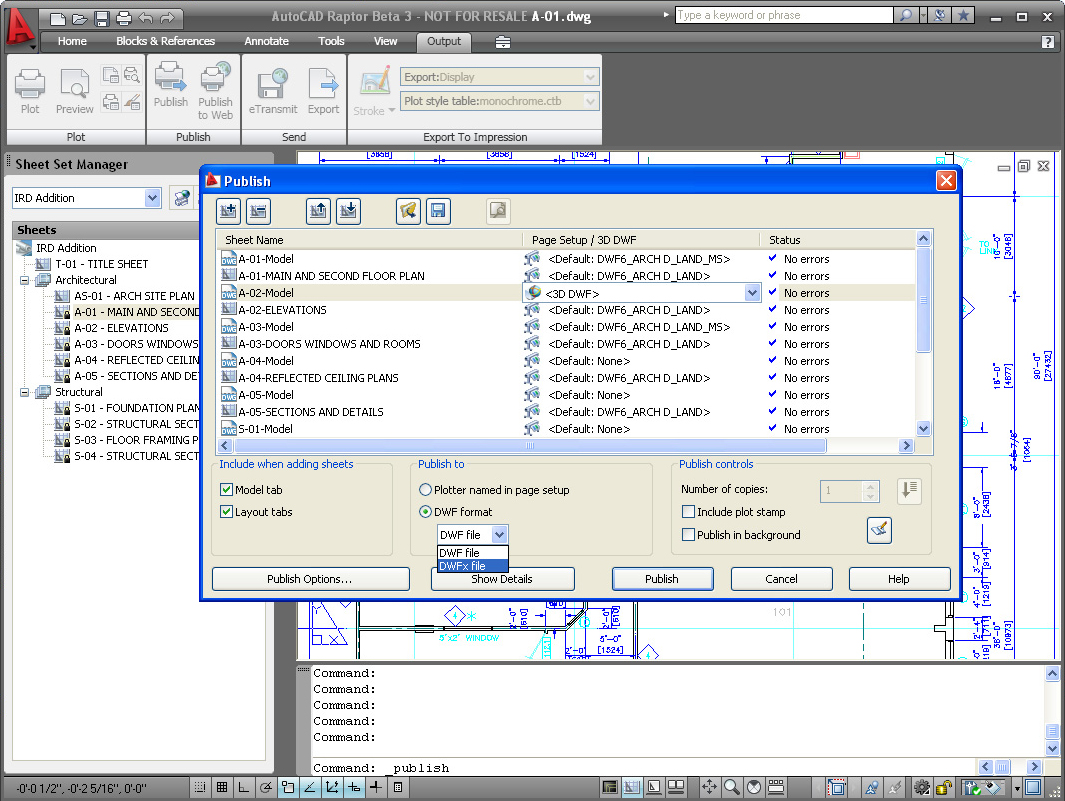The width and height of the screenshot is (1065, 801).
Task: Click the Zoom magnifier status bar icon
Action: pyautogui.click(x=732, y=787)
